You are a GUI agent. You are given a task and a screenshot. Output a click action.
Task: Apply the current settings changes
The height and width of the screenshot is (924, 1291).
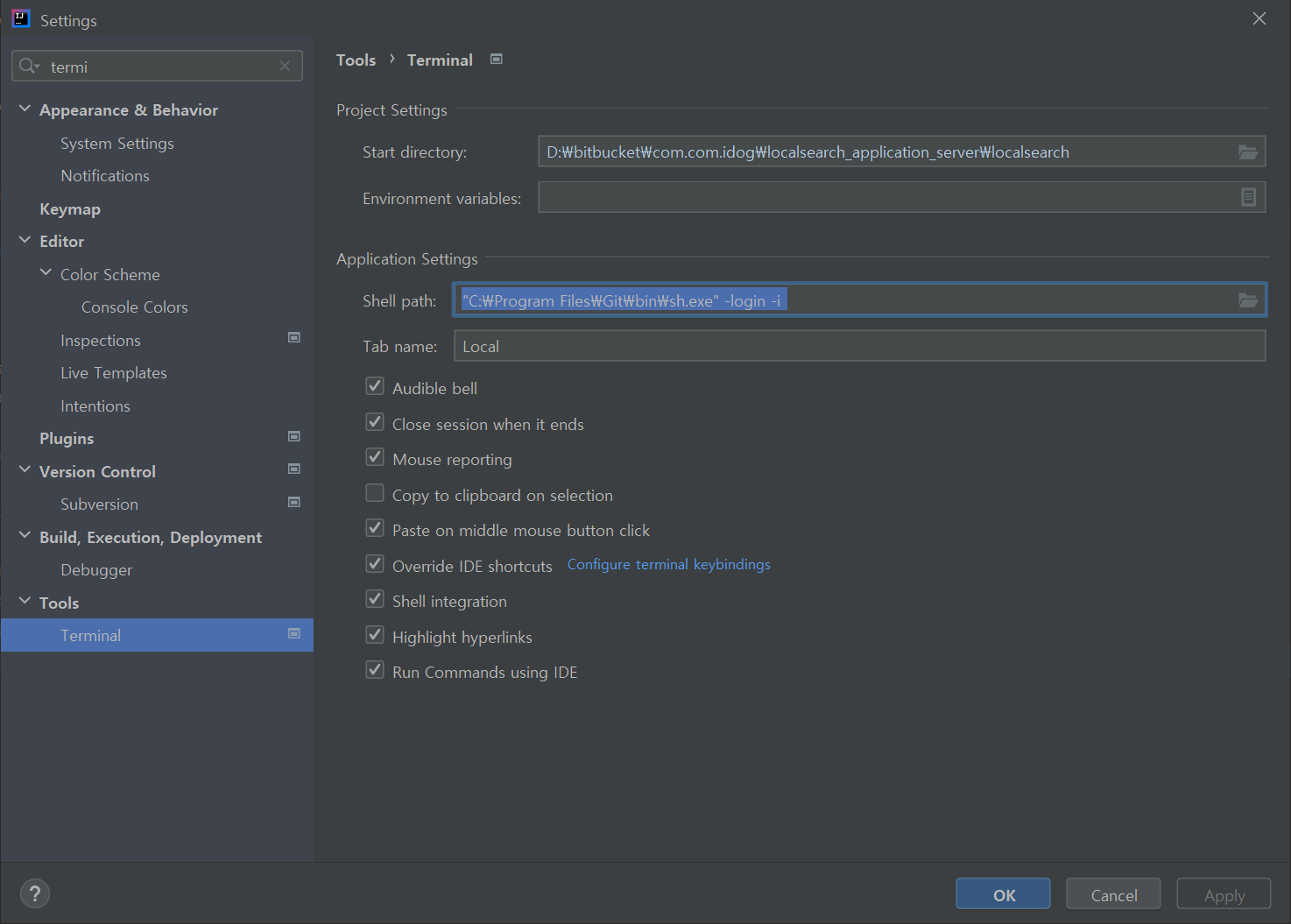point(1223,893)
